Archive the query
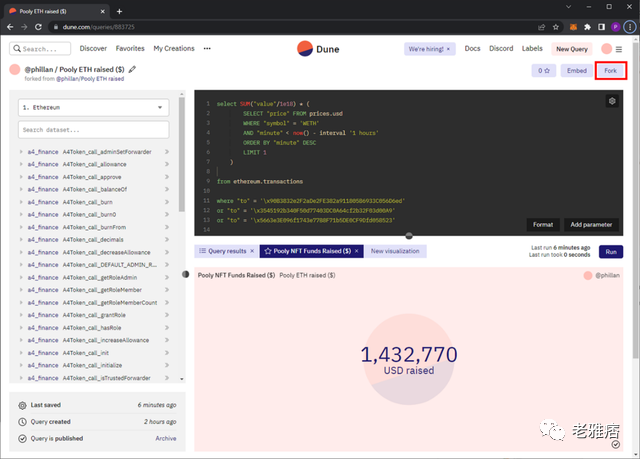 pos(166,438)
